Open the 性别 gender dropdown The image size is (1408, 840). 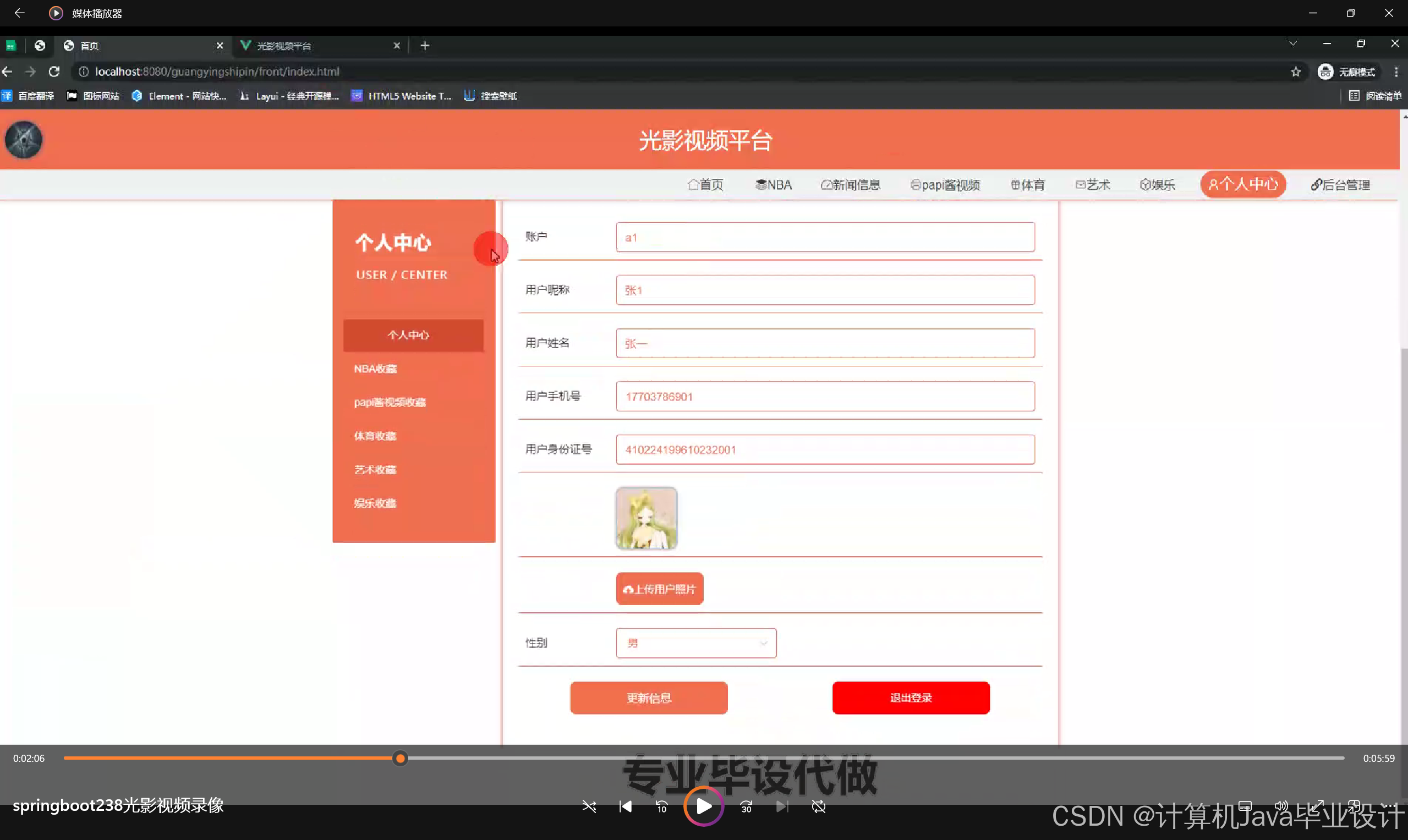point(696,643)
